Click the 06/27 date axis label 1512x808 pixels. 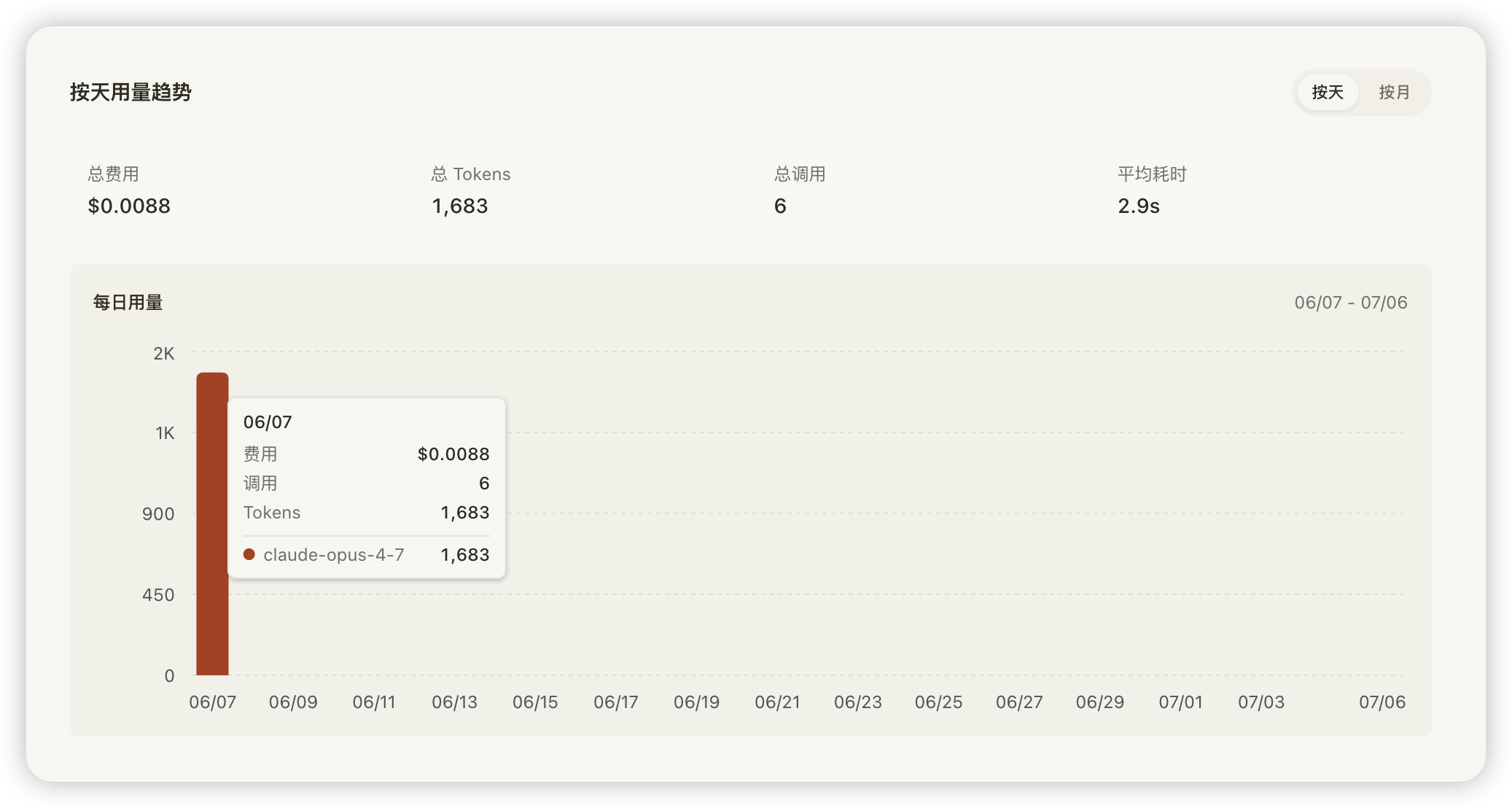(1019, 702)
